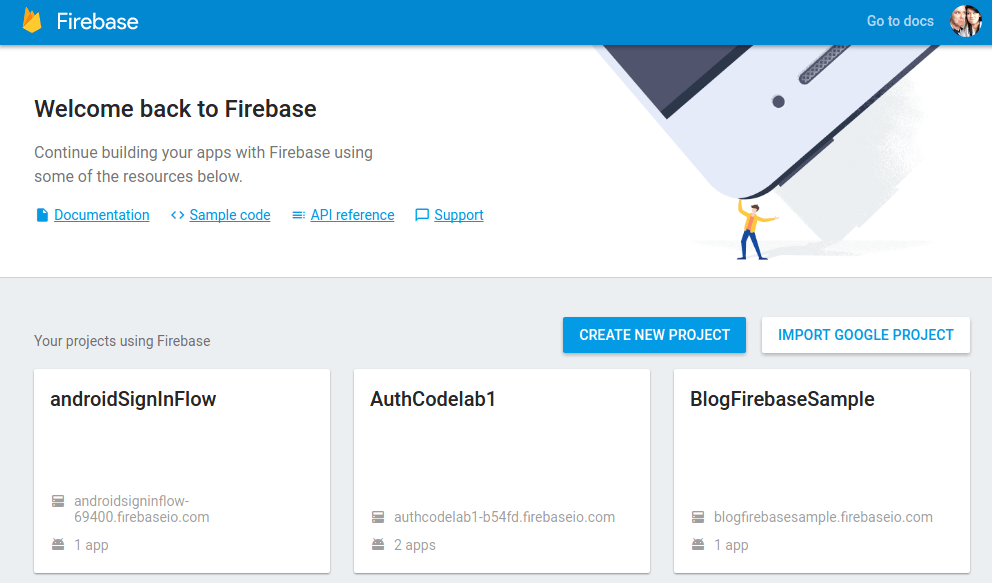Click the Android icon on androidSignInFlow card

click(58, 544)
